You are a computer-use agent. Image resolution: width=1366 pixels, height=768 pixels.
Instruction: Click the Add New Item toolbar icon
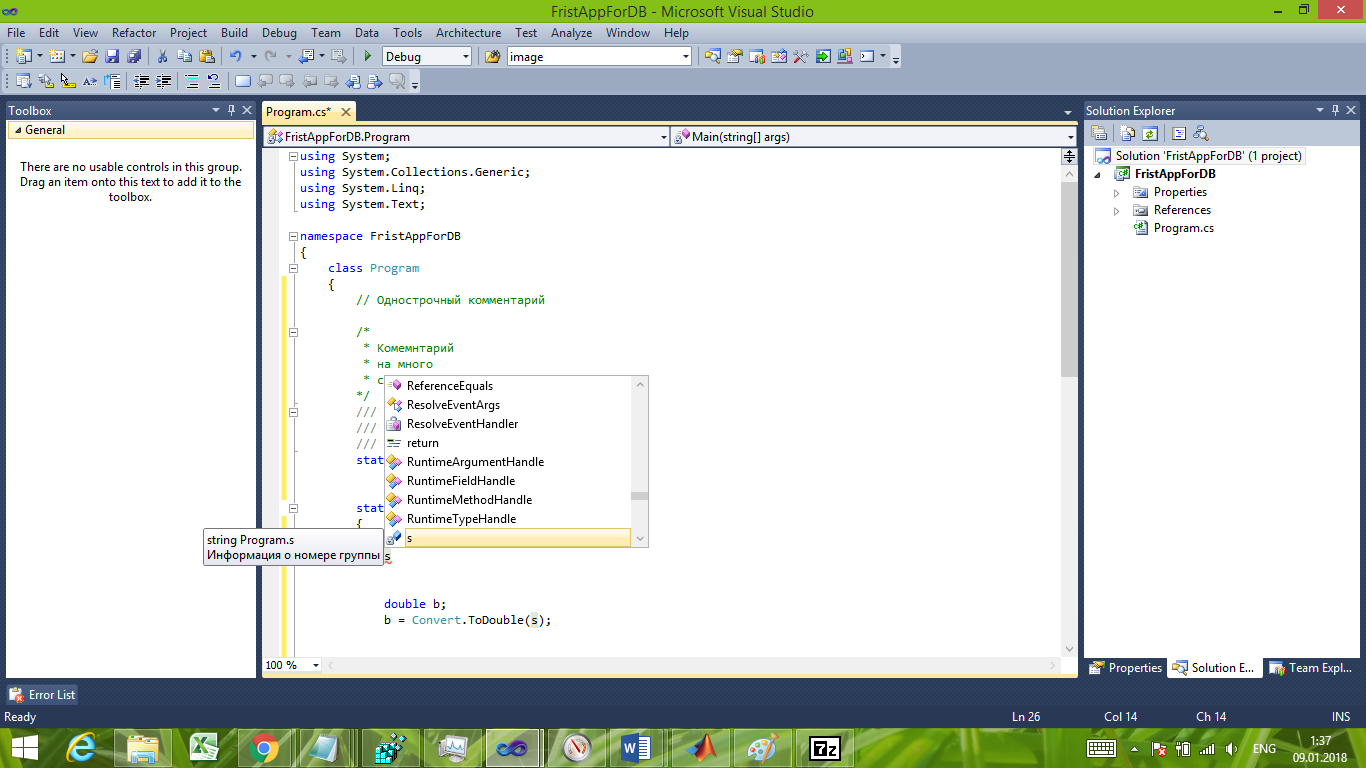coord(57,56)
